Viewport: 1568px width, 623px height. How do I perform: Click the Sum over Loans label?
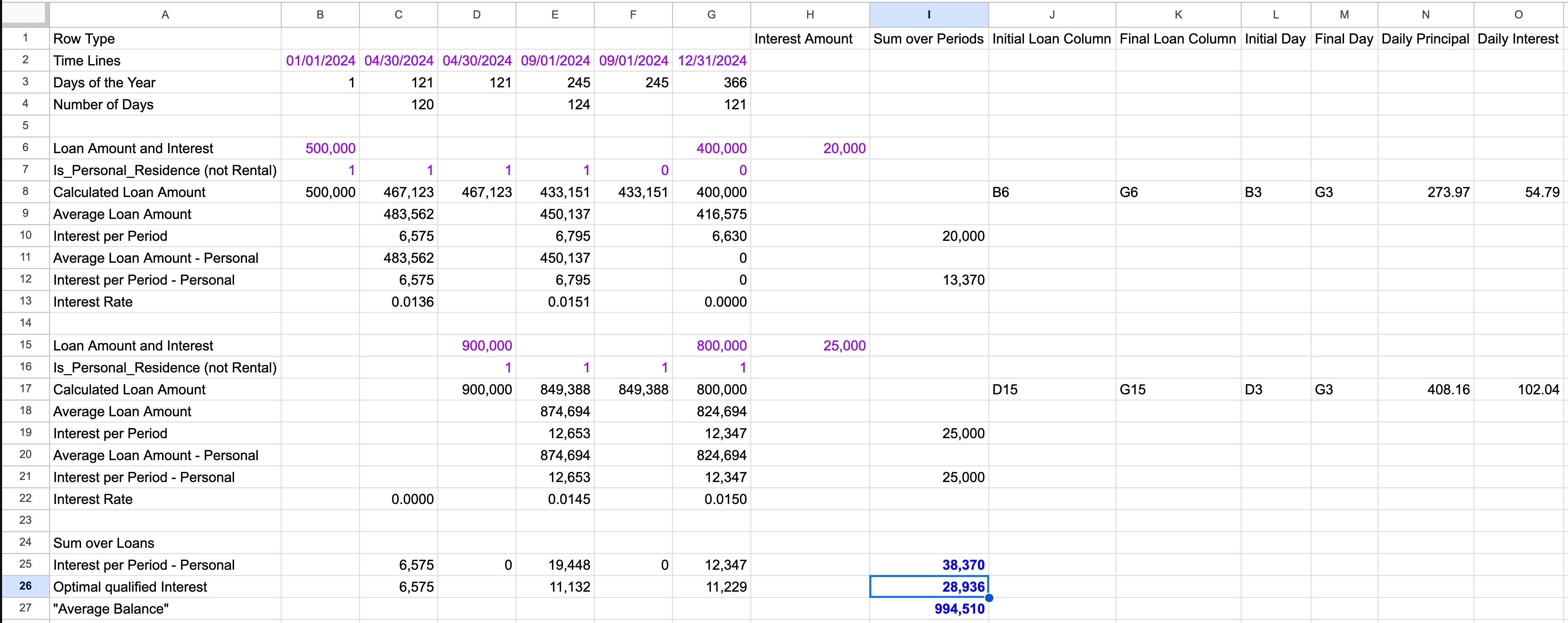(x=165, y=543)
